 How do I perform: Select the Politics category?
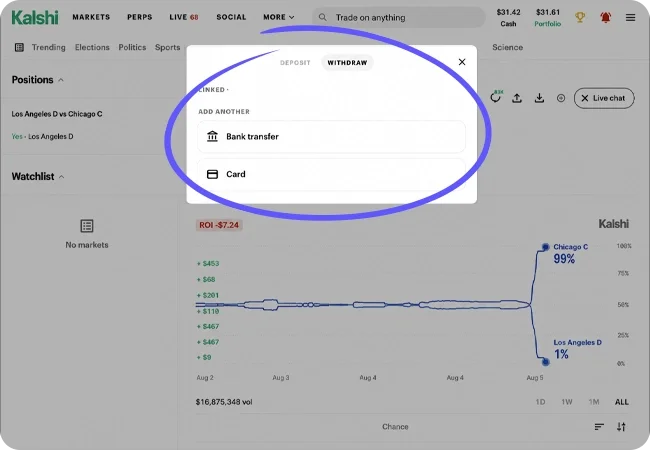(x=132, y=47)
